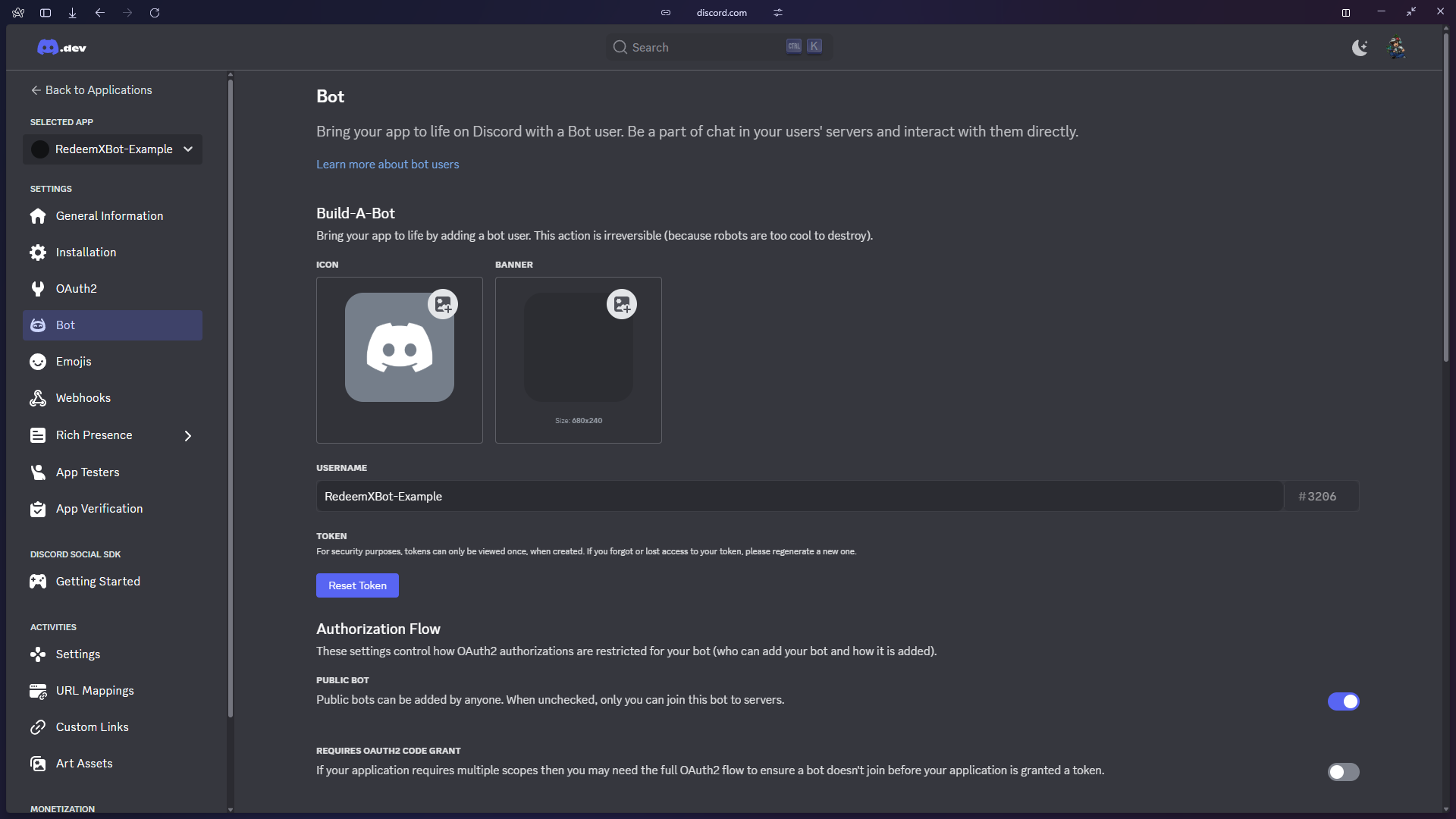
Task: Click the Emojis smiley icon
Action: pos(38,362)
